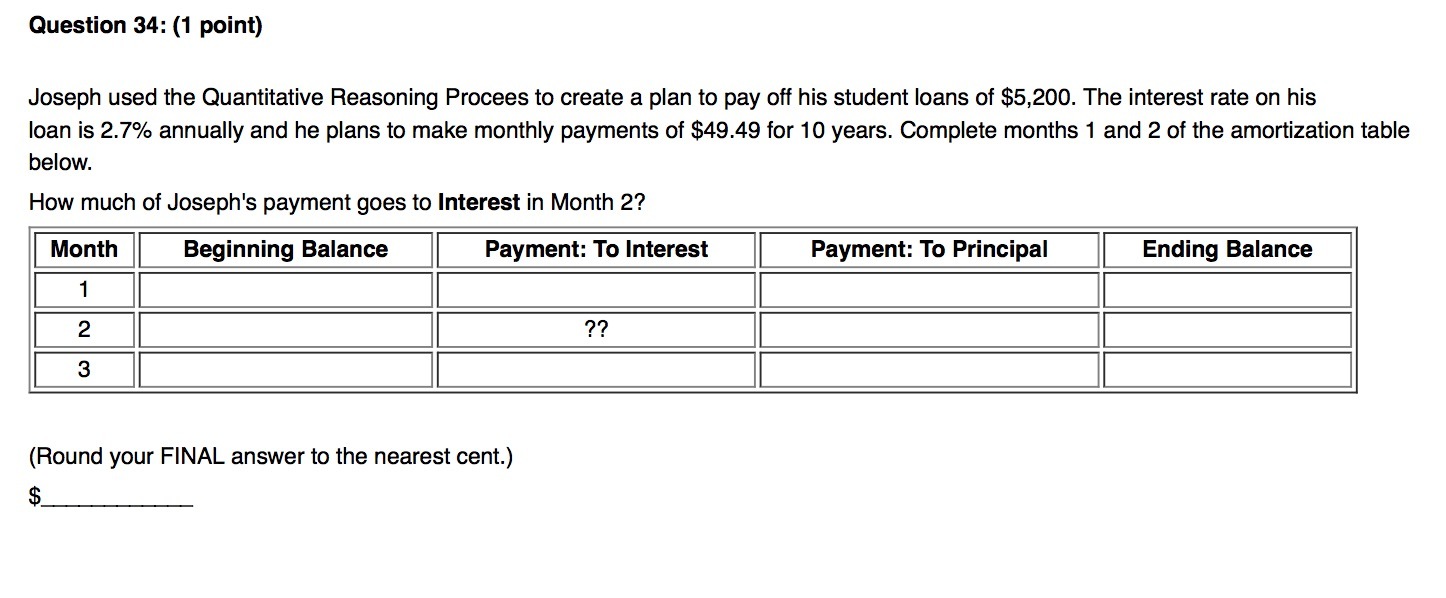This screenshot has height=598, width=1446.
Task: Click the Question 34 heading
Action: (145, 26)
